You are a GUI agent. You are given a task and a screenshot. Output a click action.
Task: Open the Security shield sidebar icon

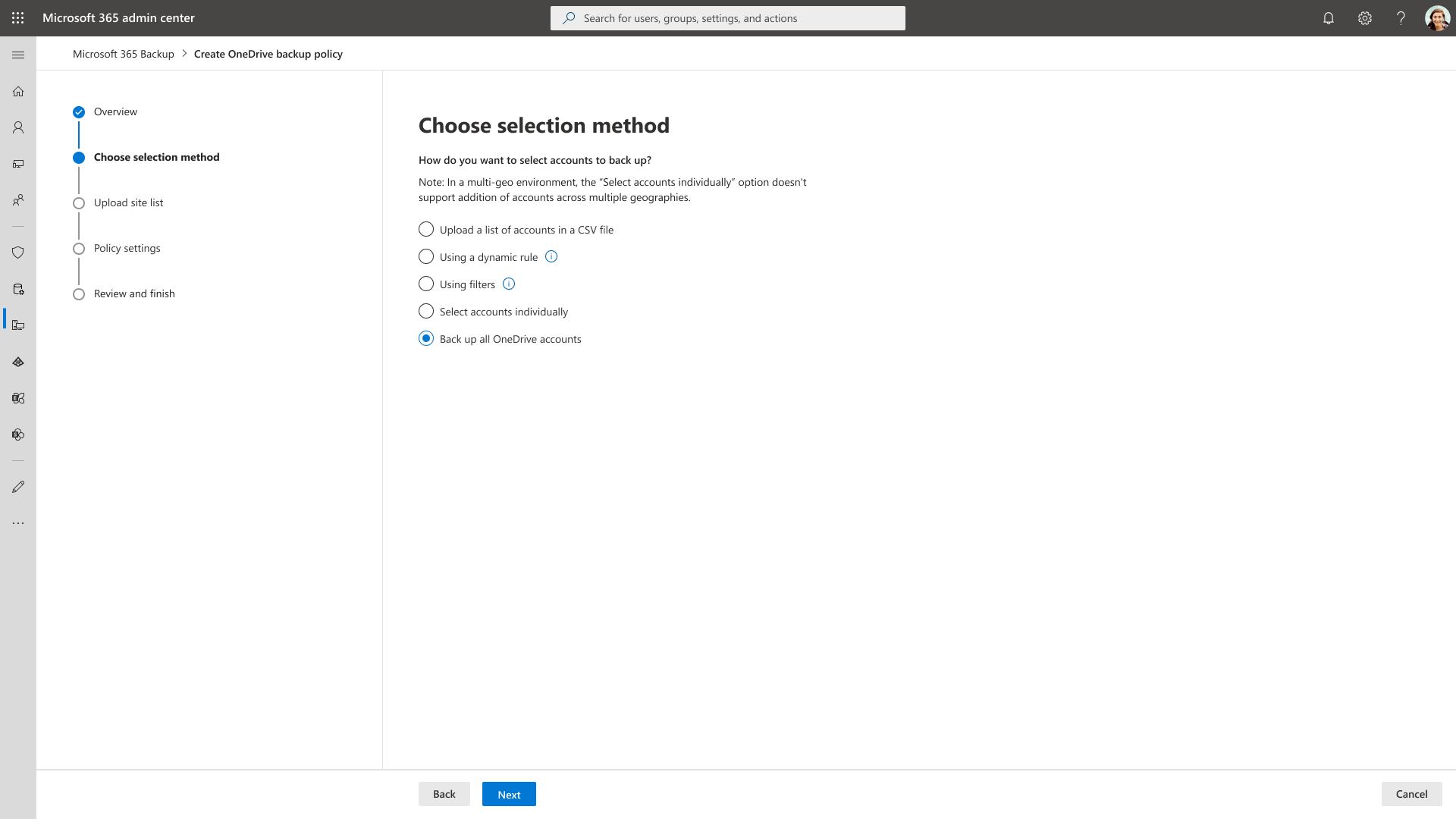point(18,253)
